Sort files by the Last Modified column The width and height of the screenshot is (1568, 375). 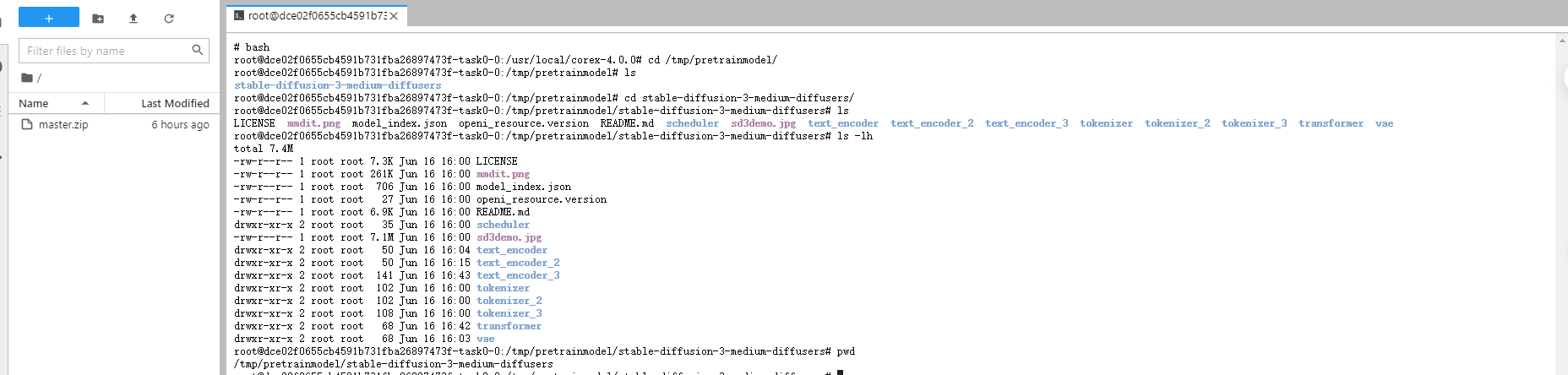click(x=175, y=103)
